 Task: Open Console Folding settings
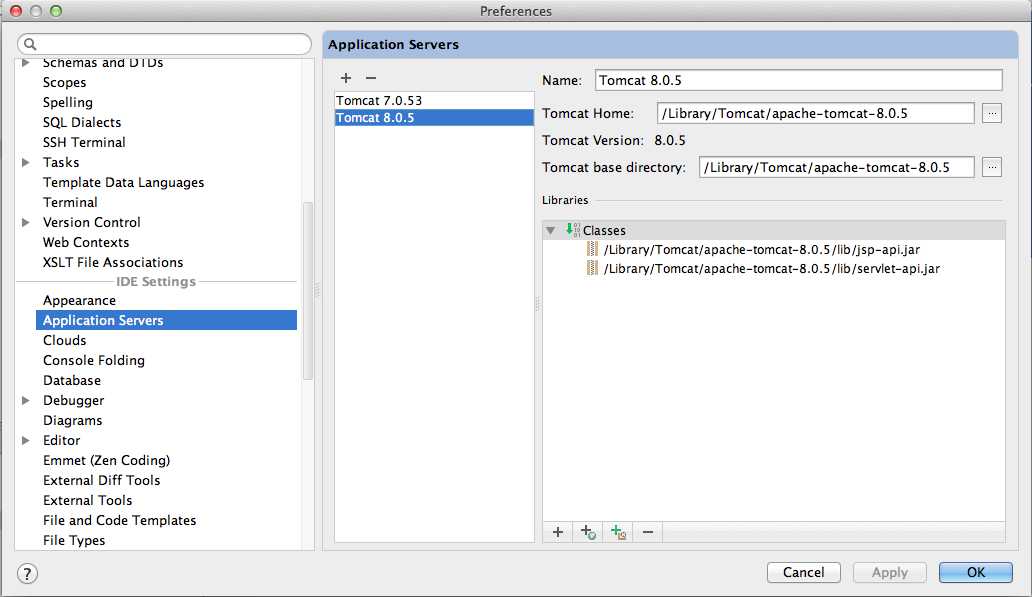click(x=94, y=360)
